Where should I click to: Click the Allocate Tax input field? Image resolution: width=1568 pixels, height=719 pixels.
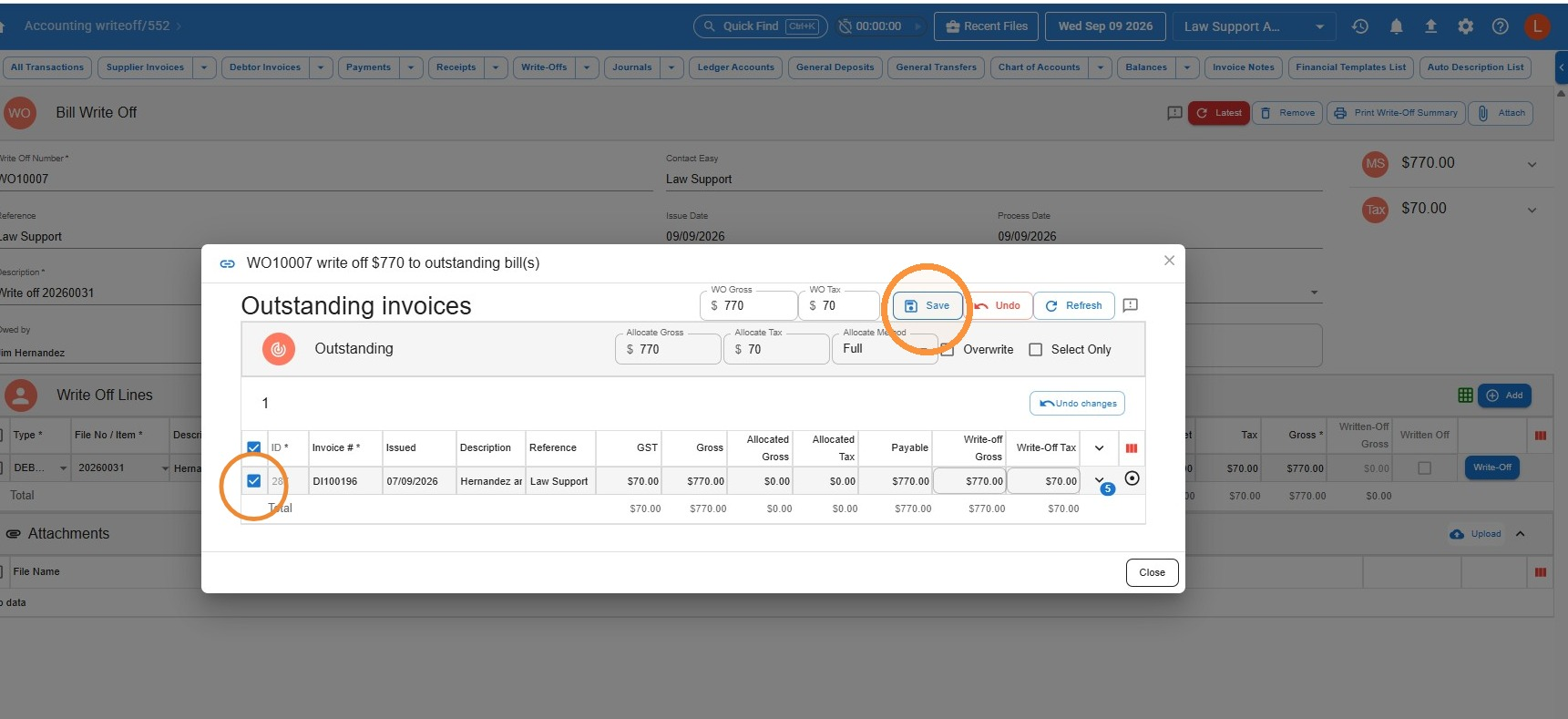click(776, 349)
